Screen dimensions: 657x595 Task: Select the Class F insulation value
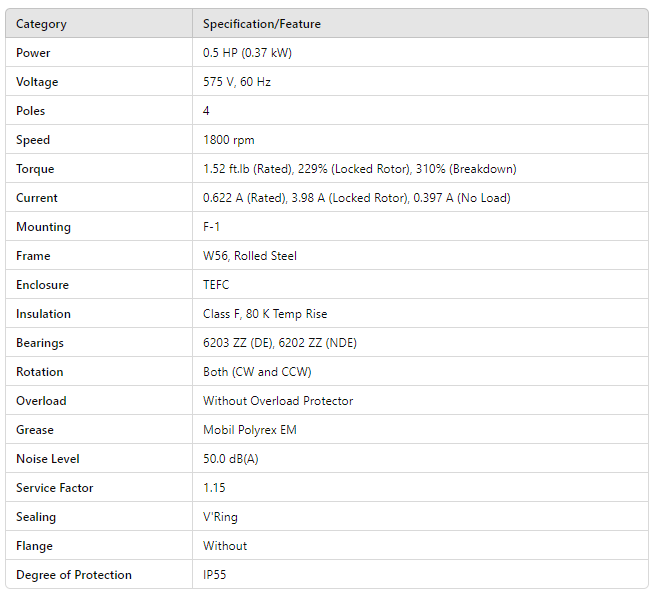click(x=265, y=314)
